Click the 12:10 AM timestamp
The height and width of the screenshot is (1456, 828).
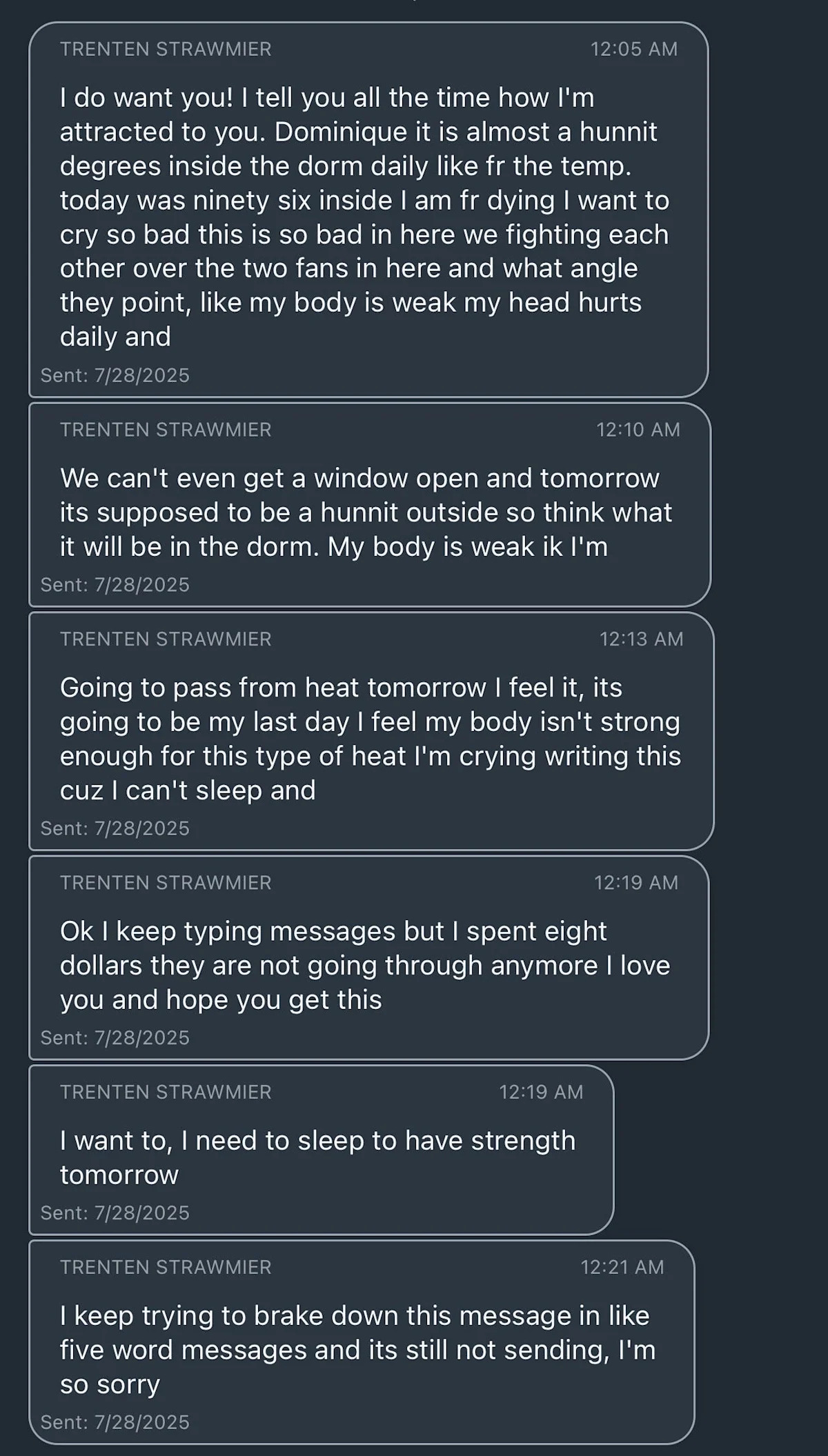638,430
